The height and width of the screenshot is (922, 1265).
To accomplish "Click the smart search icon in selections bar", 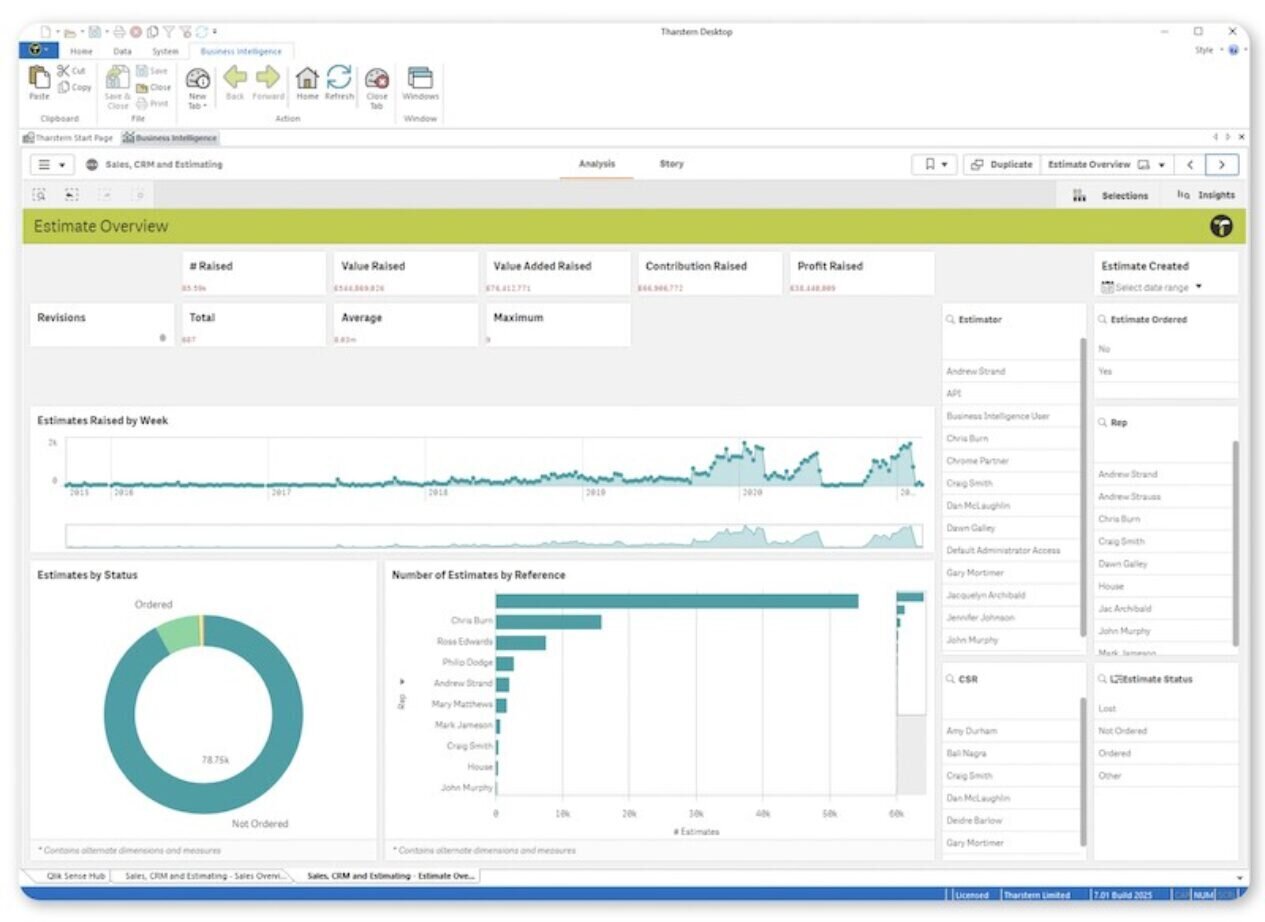I will pos(39,195).
